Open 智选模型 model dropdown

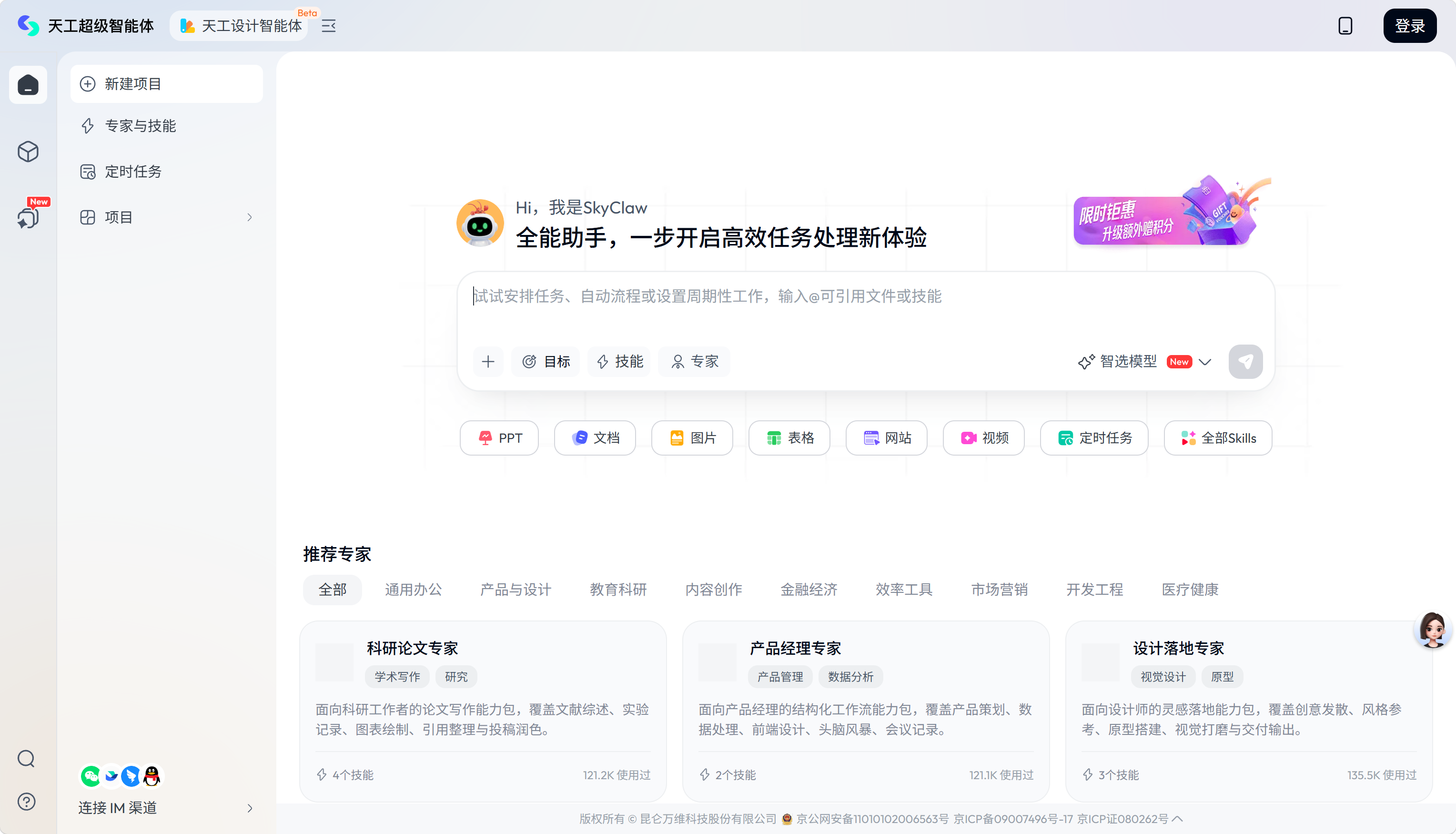point(1144,361)
